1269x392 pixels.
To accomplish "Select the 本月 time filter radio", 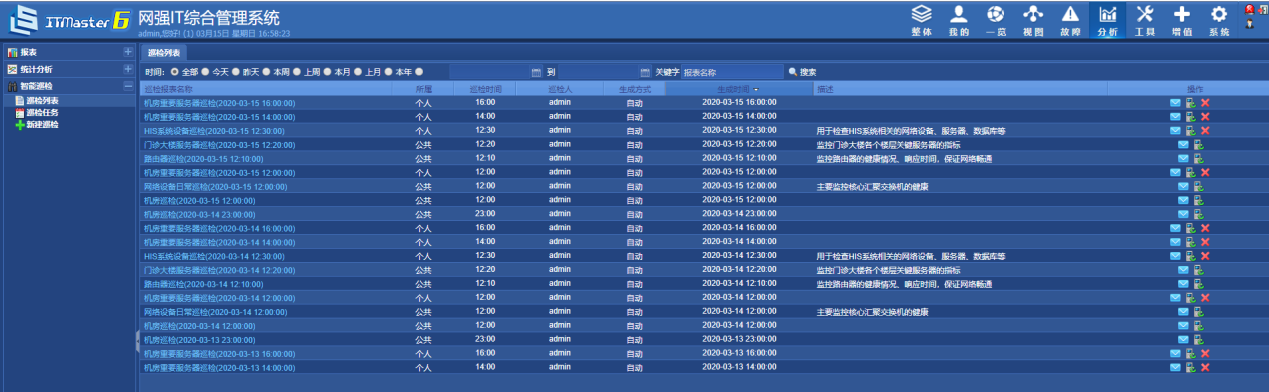I will tap(328, 72).
